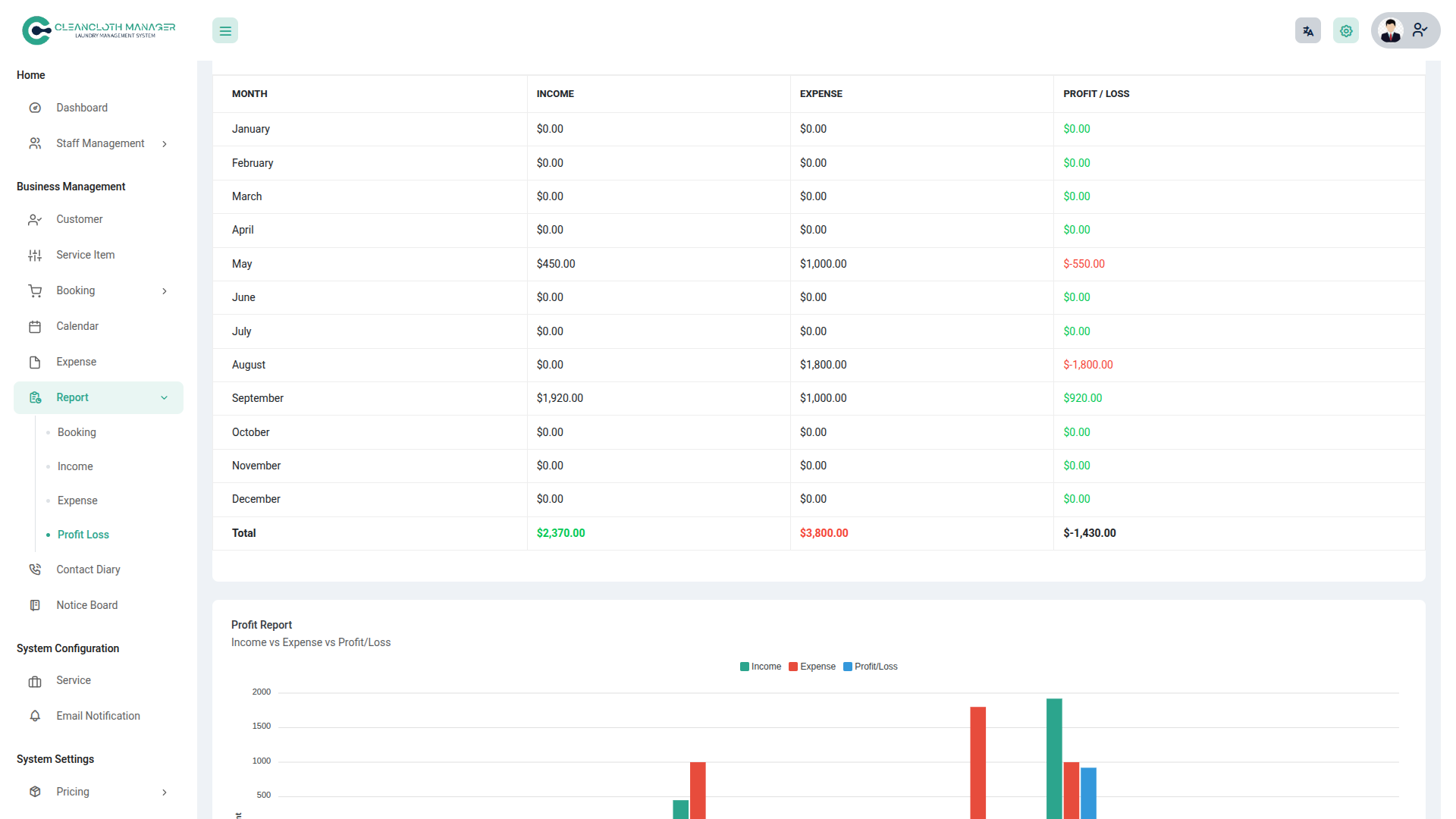1456x819 pixels.
Task: Click the Profit/Loss blue legend swatch
Action: tap(848, 667)
